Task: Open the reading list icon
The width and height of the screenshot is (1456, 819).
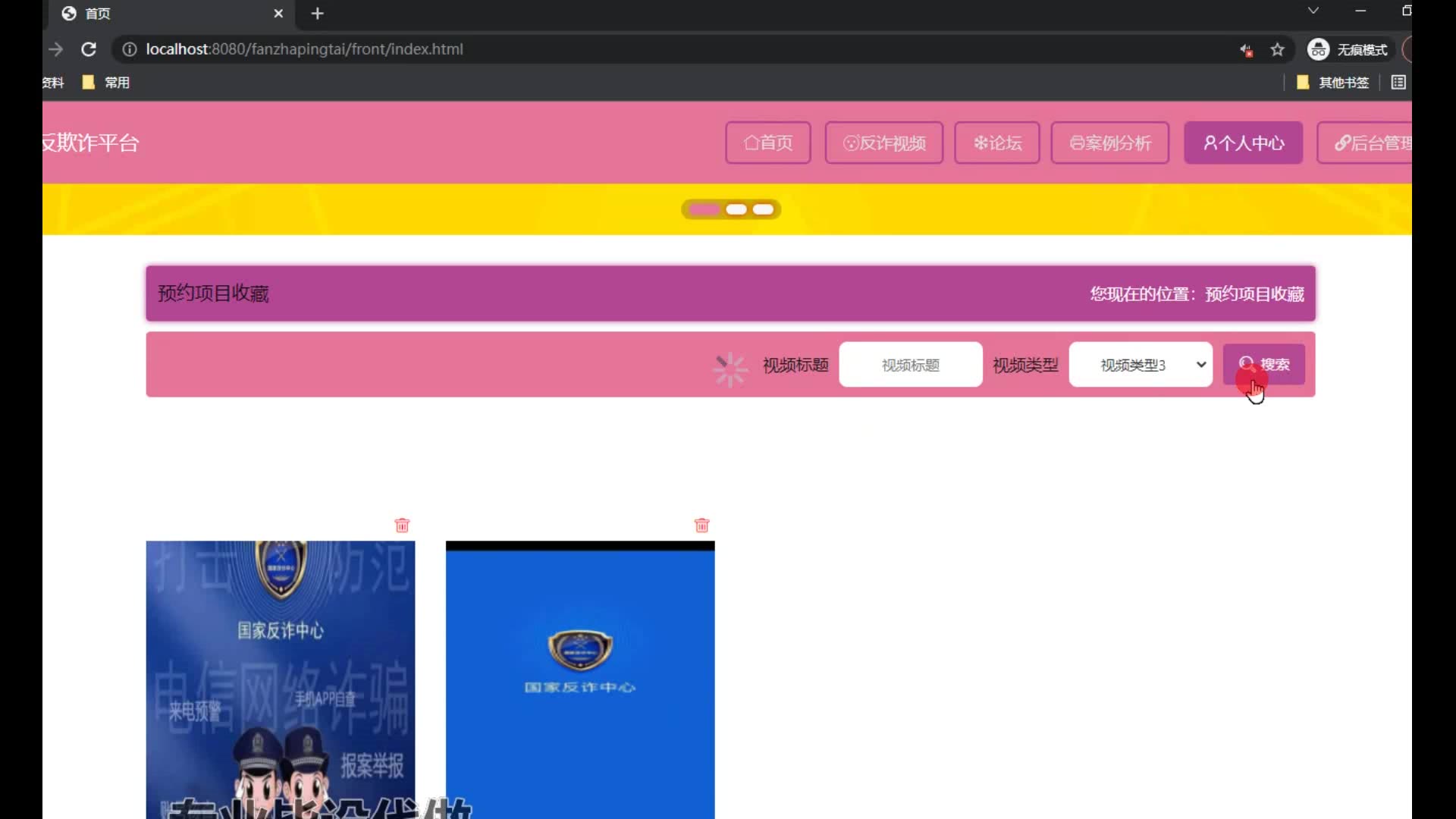Action: click(x=1399, y=82)
